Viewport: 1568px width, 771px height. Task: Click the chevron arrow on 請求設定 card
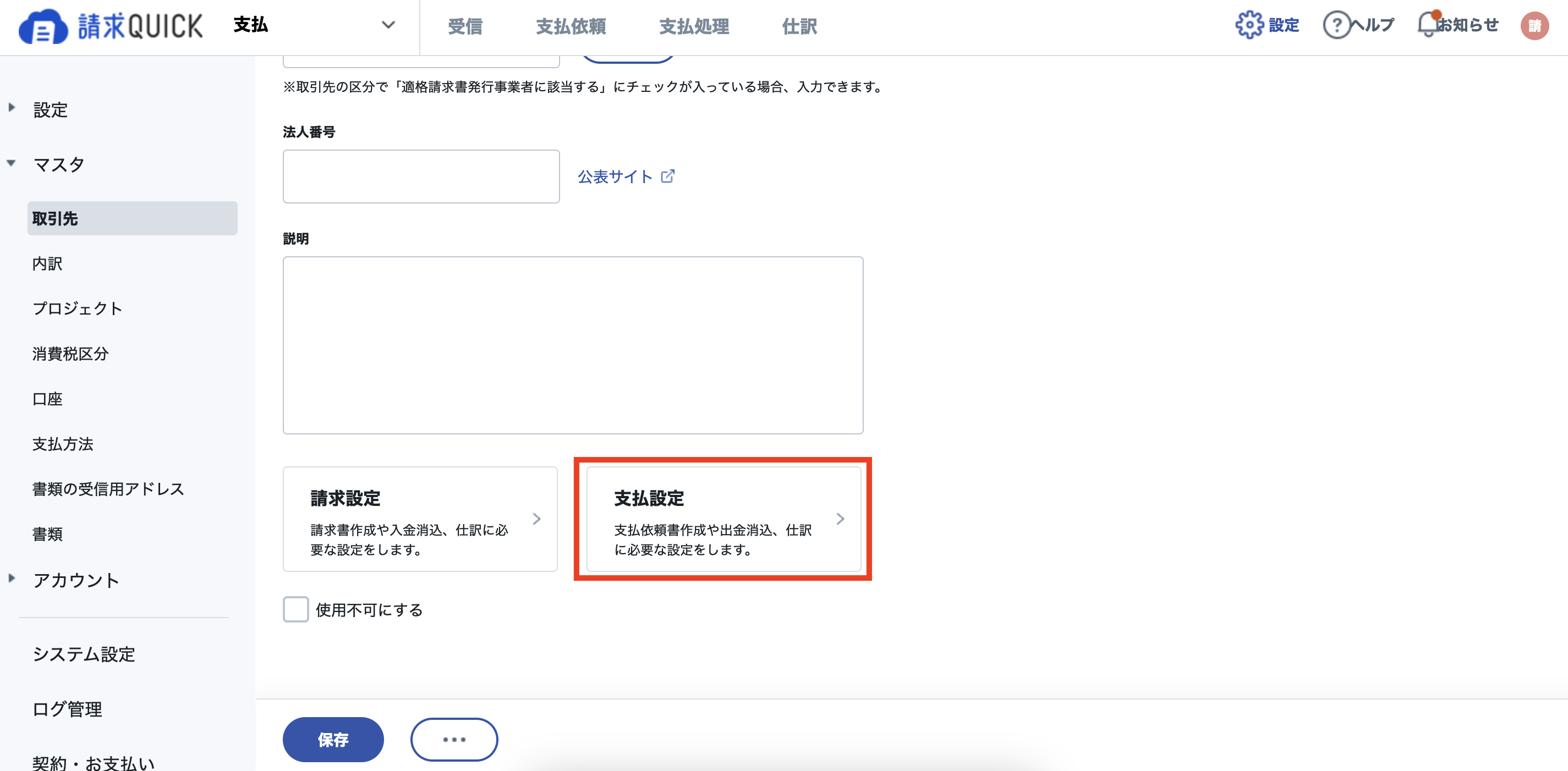(536, 519)
